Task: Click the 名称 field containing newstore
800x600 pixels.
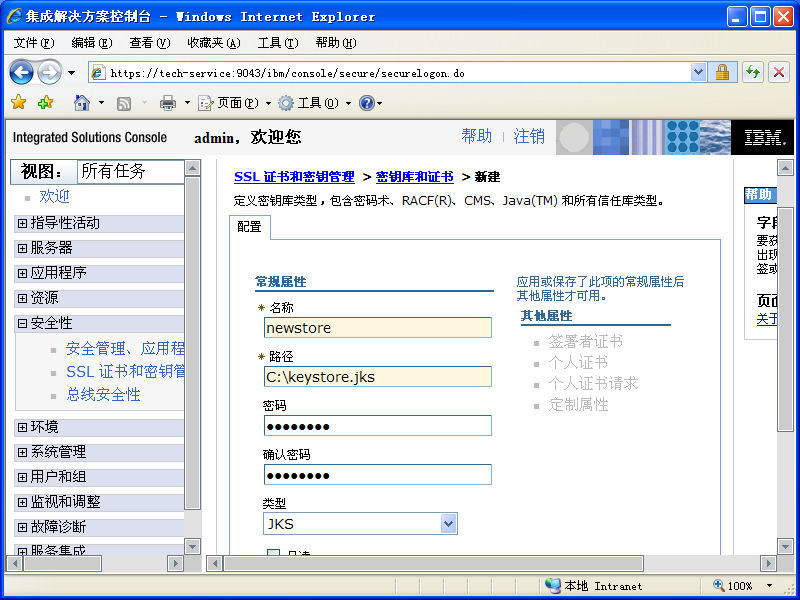Action: [x=377, y=328]
